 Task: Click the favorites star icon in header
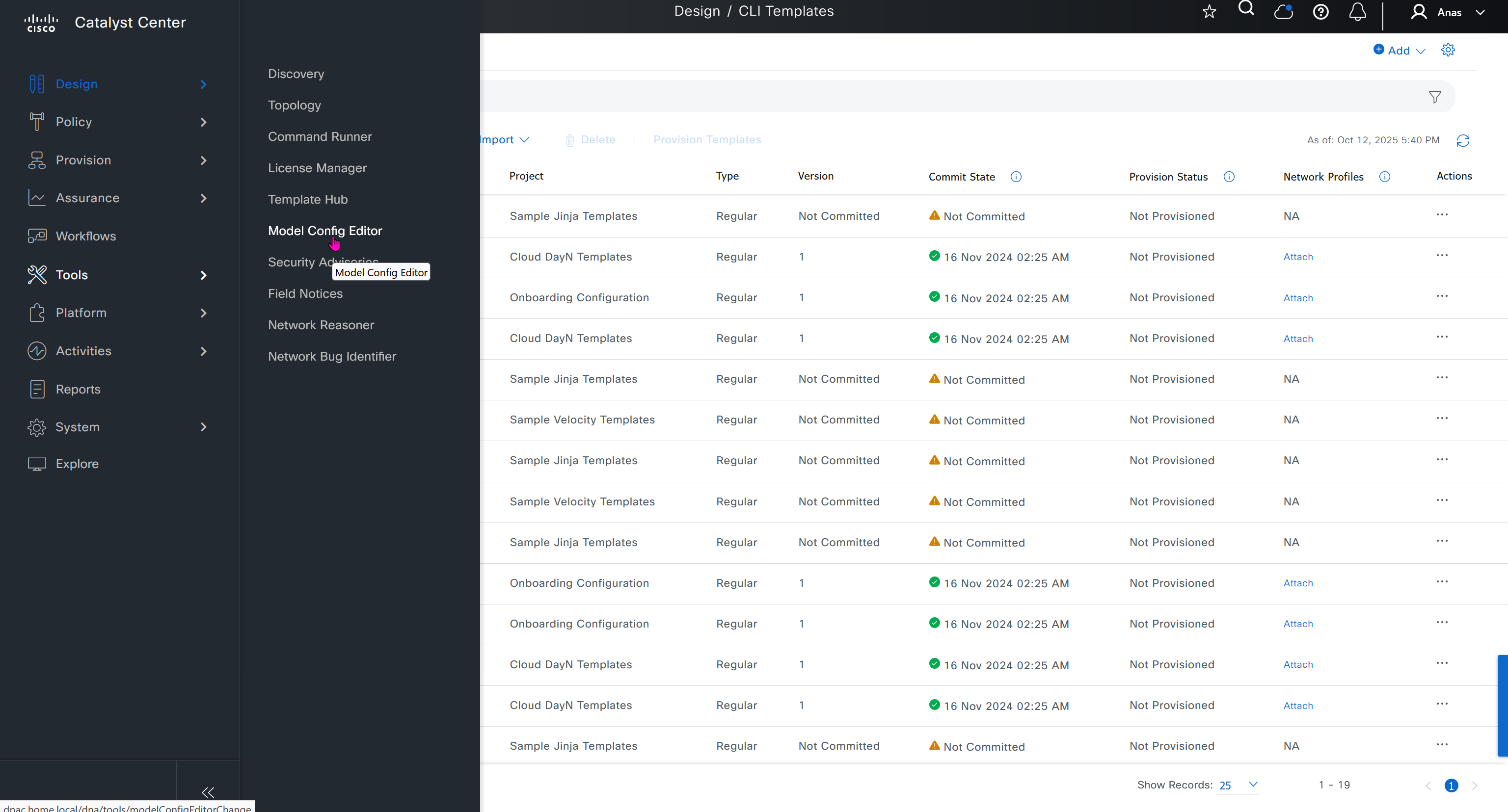click(x=1209, y=12)
